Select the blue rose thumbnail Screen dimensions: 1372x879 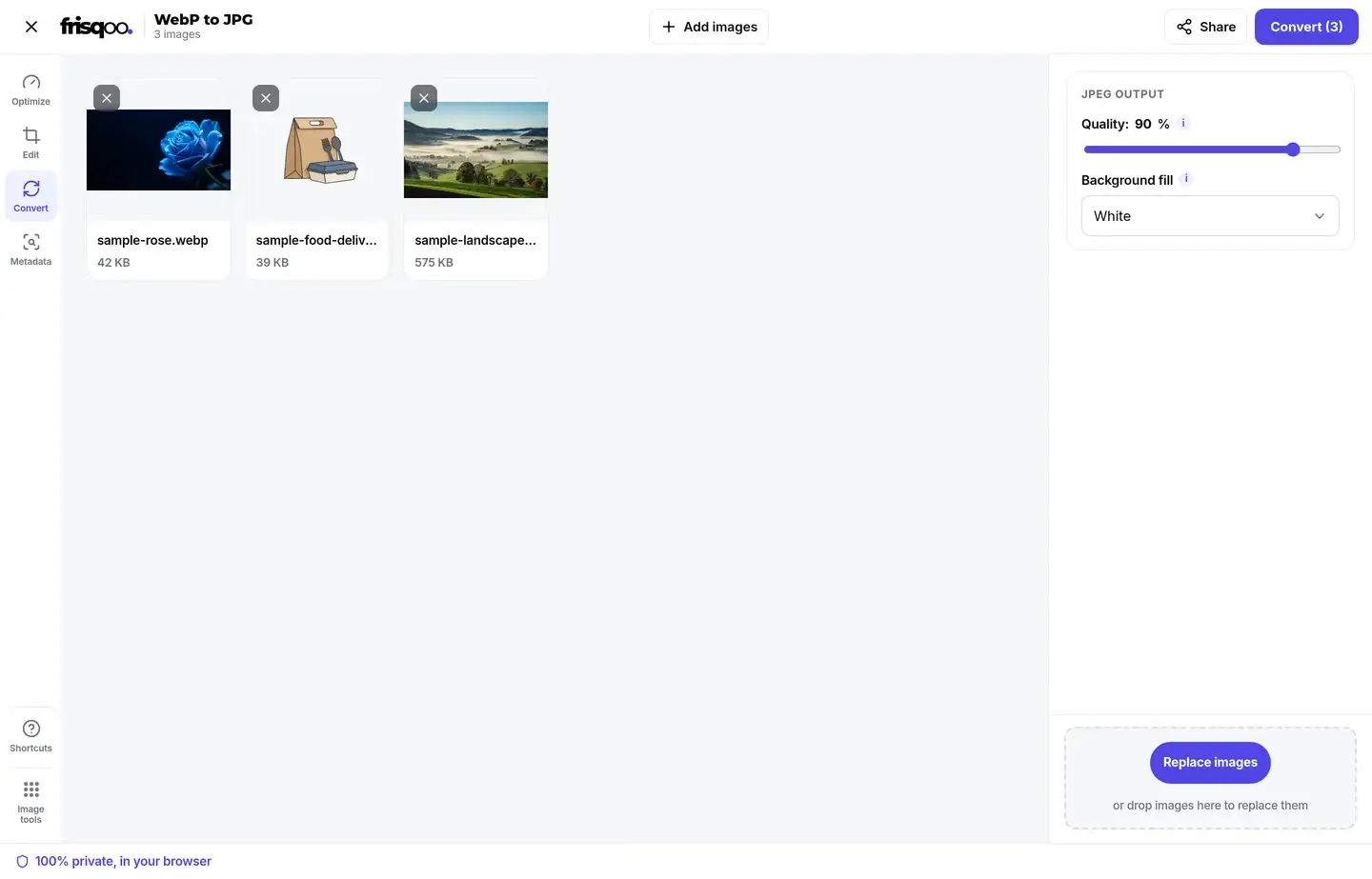tap(158, 150)
